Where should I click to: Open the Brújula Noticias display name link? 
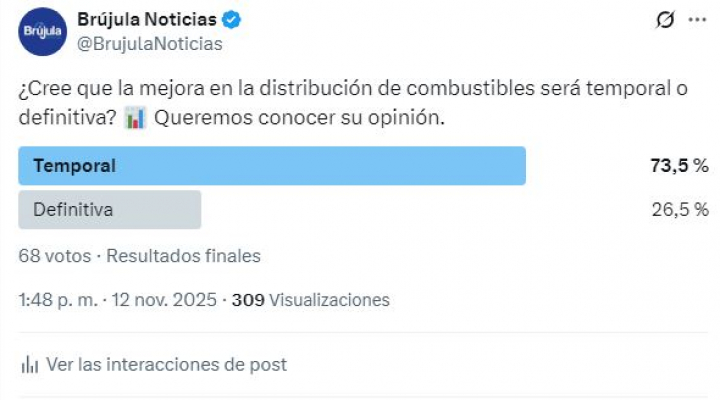pyautogui.click(x=146, y=21)
